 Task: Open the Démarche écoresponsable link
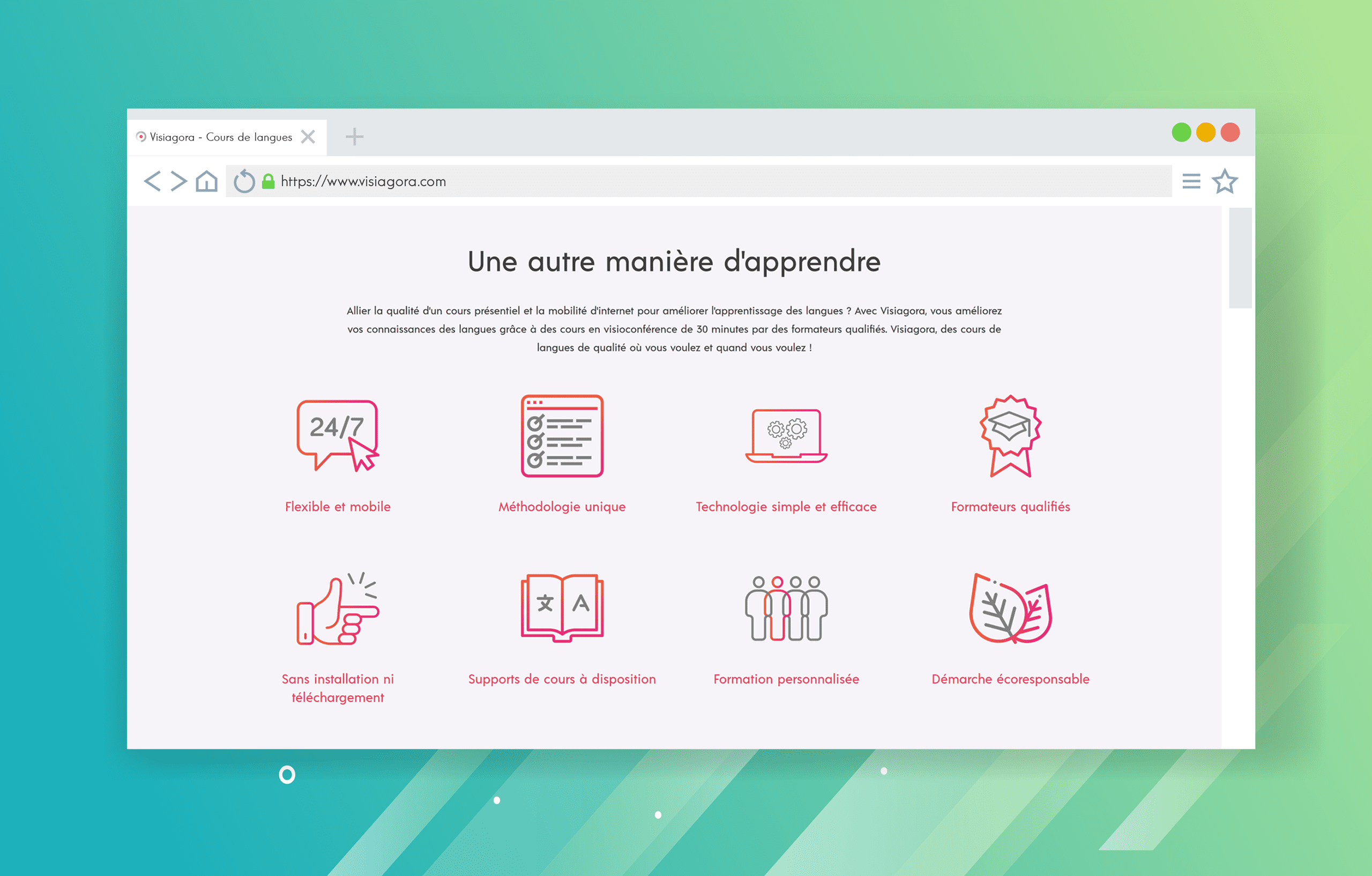coord(1011,679)
